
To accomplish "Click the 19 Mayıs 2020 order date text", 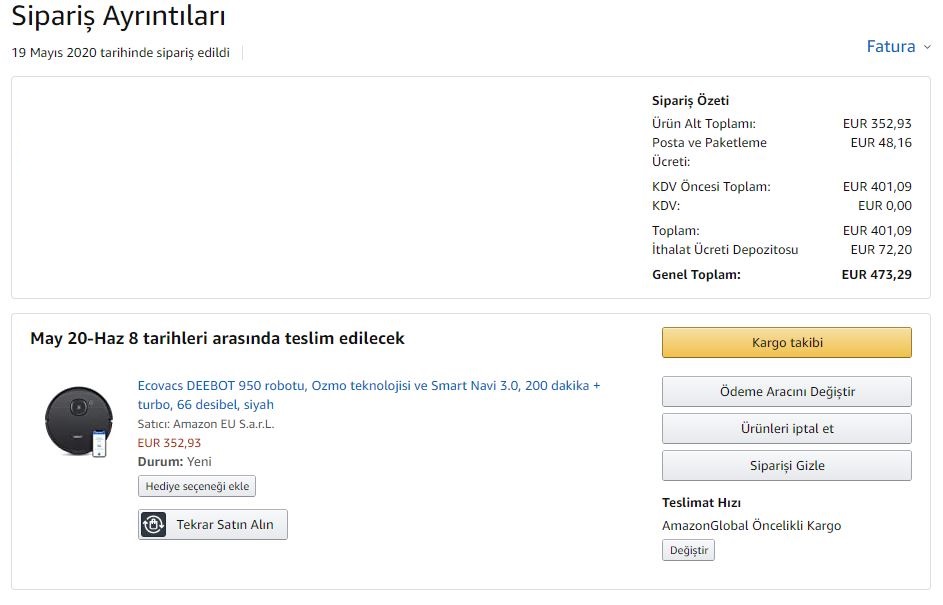I will (x=120, y=53).
